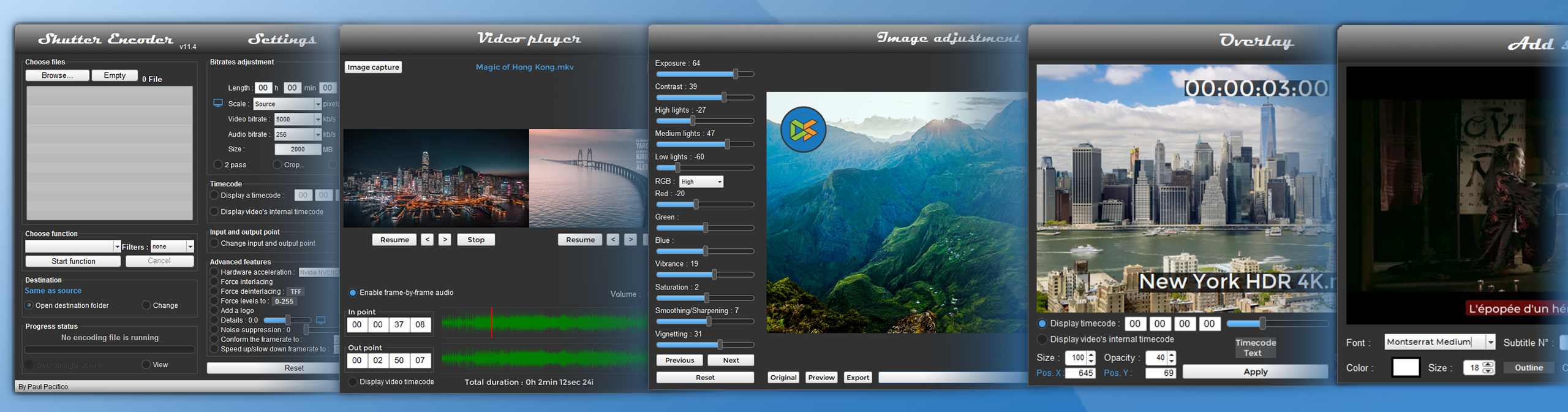Expand the Video bitrate dropdown
The image size is (1568, 412).
[317, 119]
